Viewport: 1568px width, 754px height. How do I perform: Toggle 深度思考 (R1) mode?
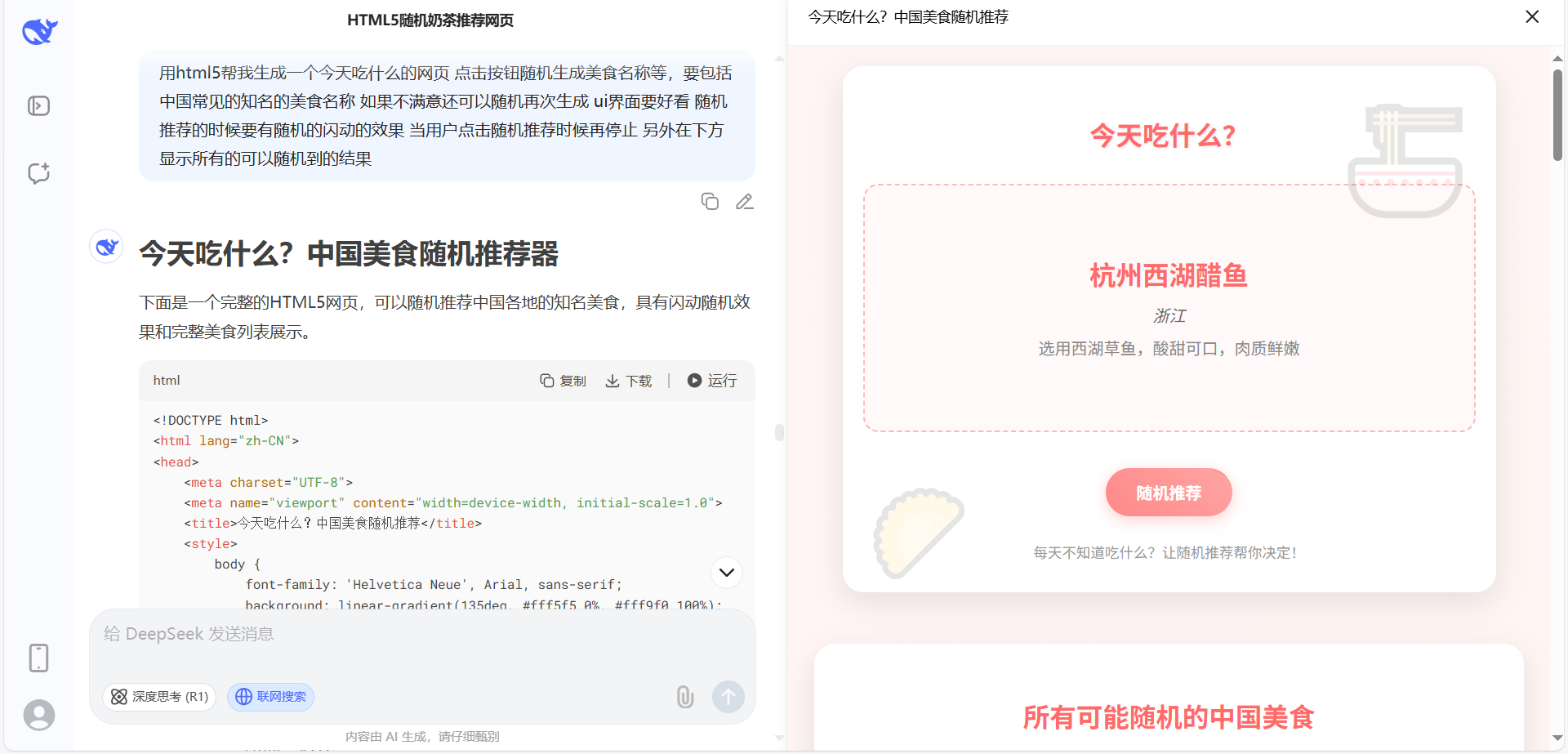pos(159,697)
